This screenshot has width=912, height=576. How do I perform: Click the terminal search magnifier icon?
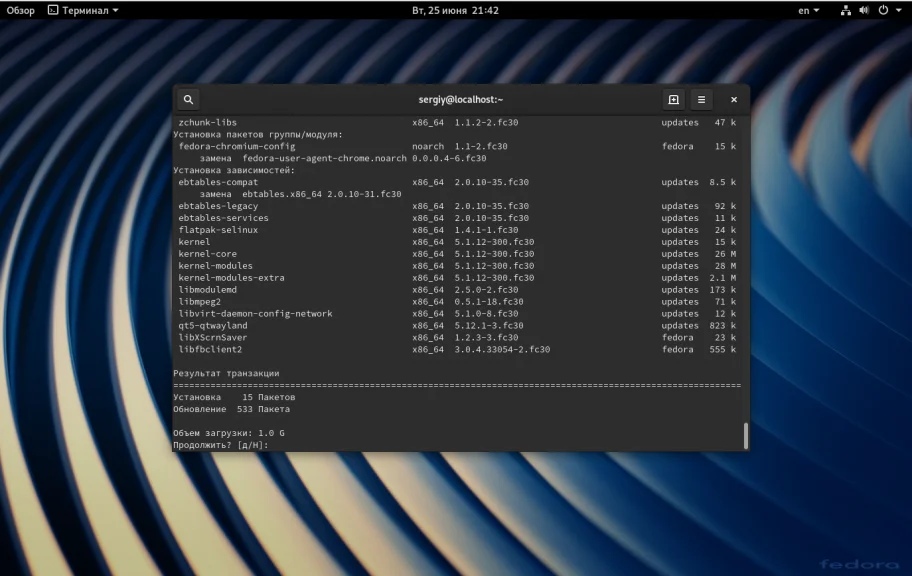coord(188,100)
